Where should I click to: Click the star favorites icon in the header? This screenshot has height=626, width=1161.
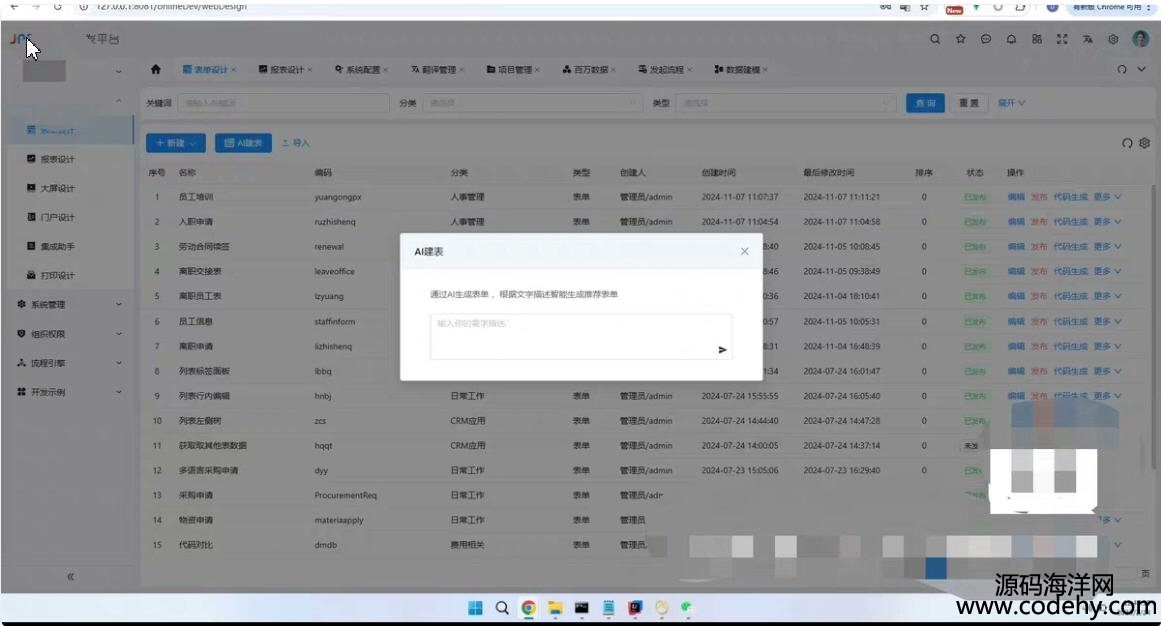coord(960,40)
